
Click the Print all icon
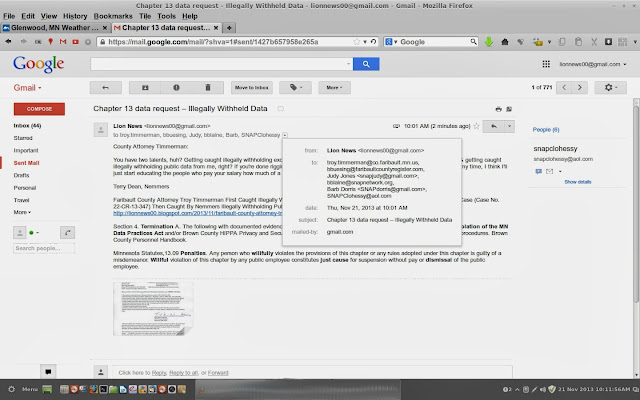(498, 109)
